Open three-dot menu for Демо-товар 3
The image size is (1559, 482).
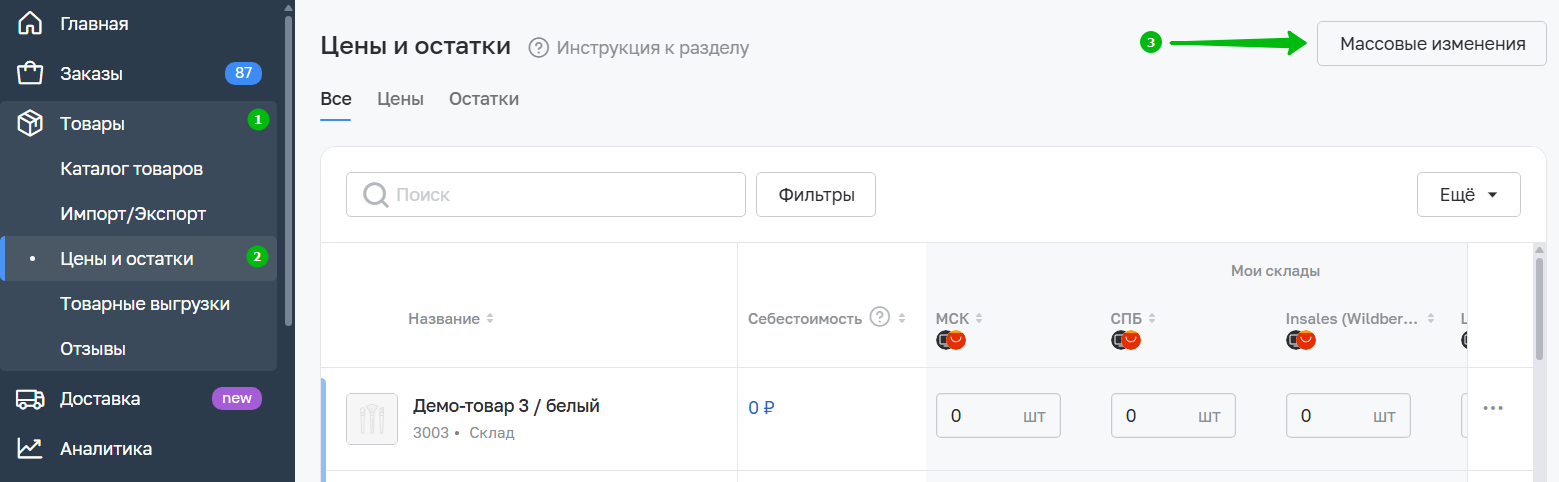click(1493, 408)
